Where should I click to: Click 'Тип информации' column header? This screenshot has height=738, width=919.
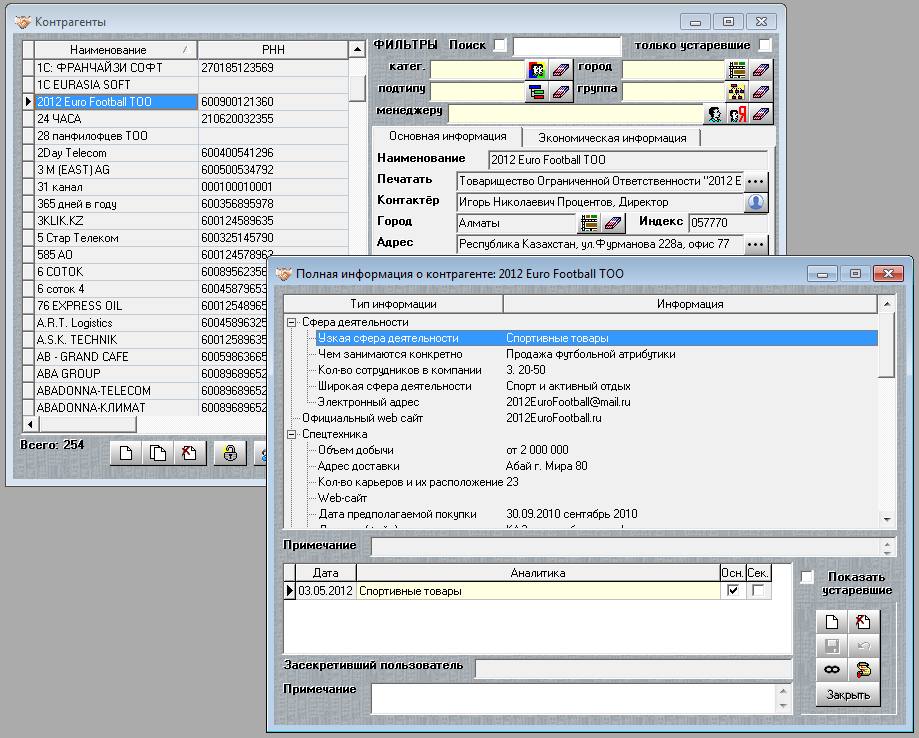point(393,304)
